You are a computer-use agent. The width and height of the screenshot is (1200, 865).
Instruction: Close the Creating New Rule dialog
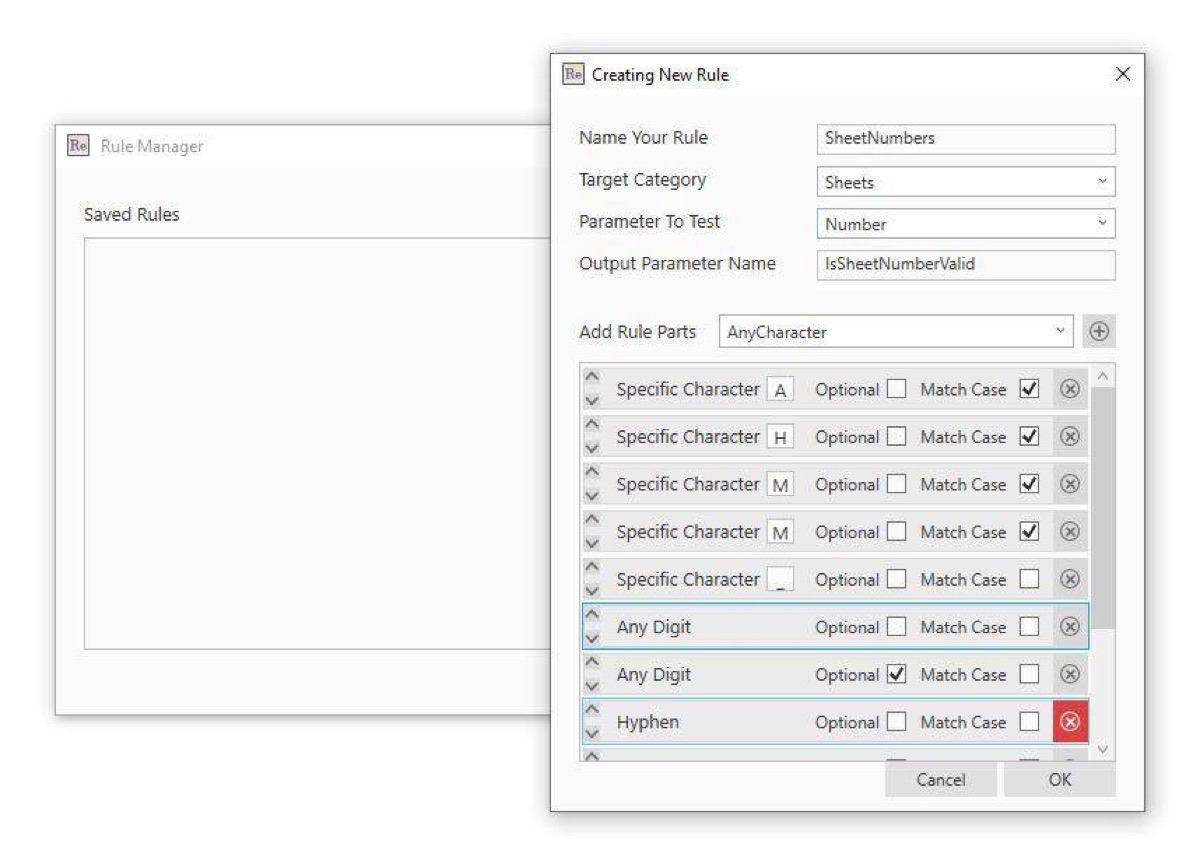(1122, 75)
